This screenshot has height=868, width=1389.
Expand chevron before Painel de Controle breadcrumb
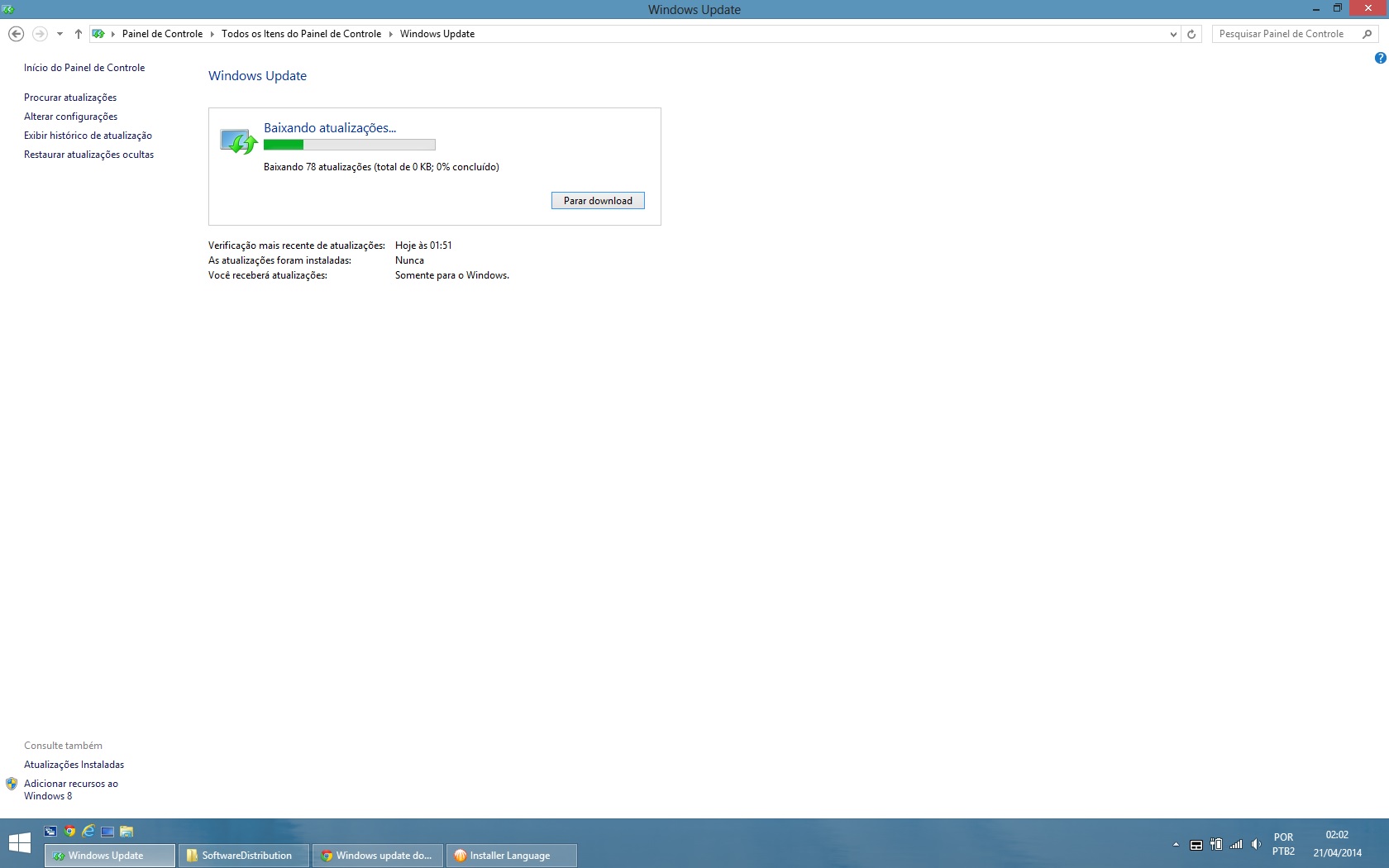coord(113,34)
